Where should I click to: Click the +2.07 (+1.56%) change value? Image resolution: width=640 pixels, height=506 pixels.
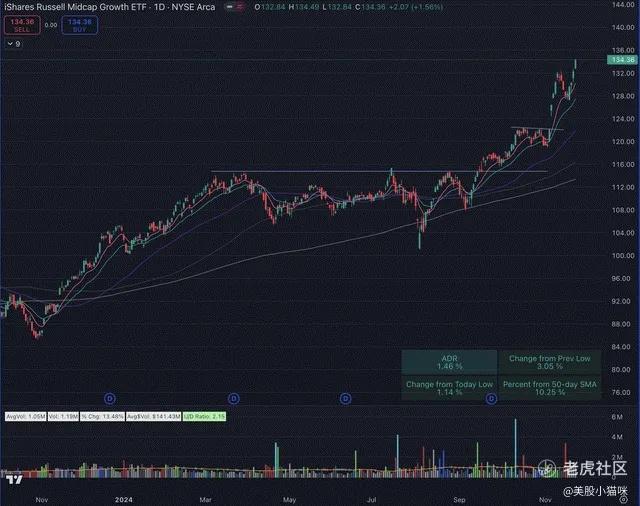416,7
